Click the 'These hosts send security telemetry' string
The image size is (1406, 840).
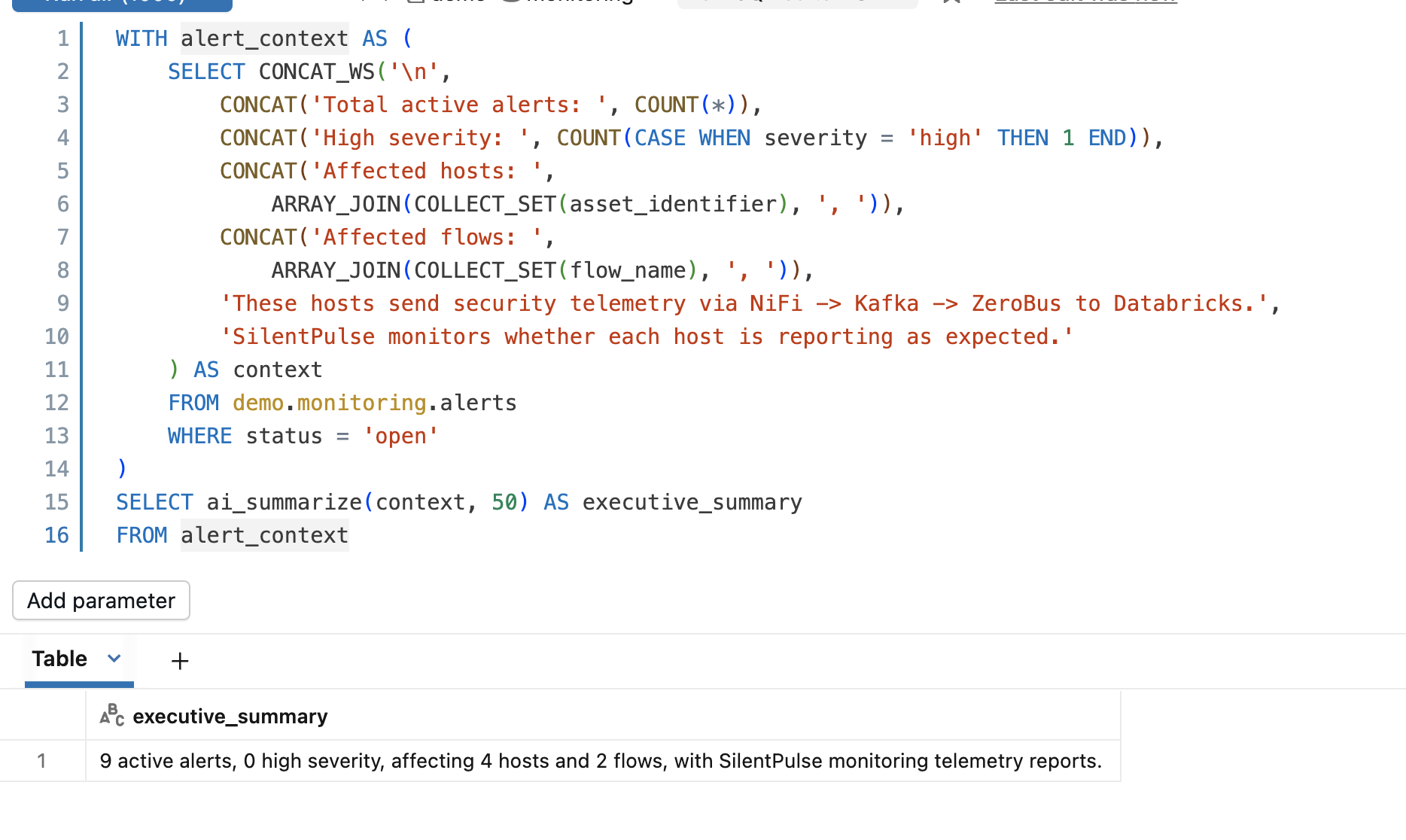coord(744,303)
